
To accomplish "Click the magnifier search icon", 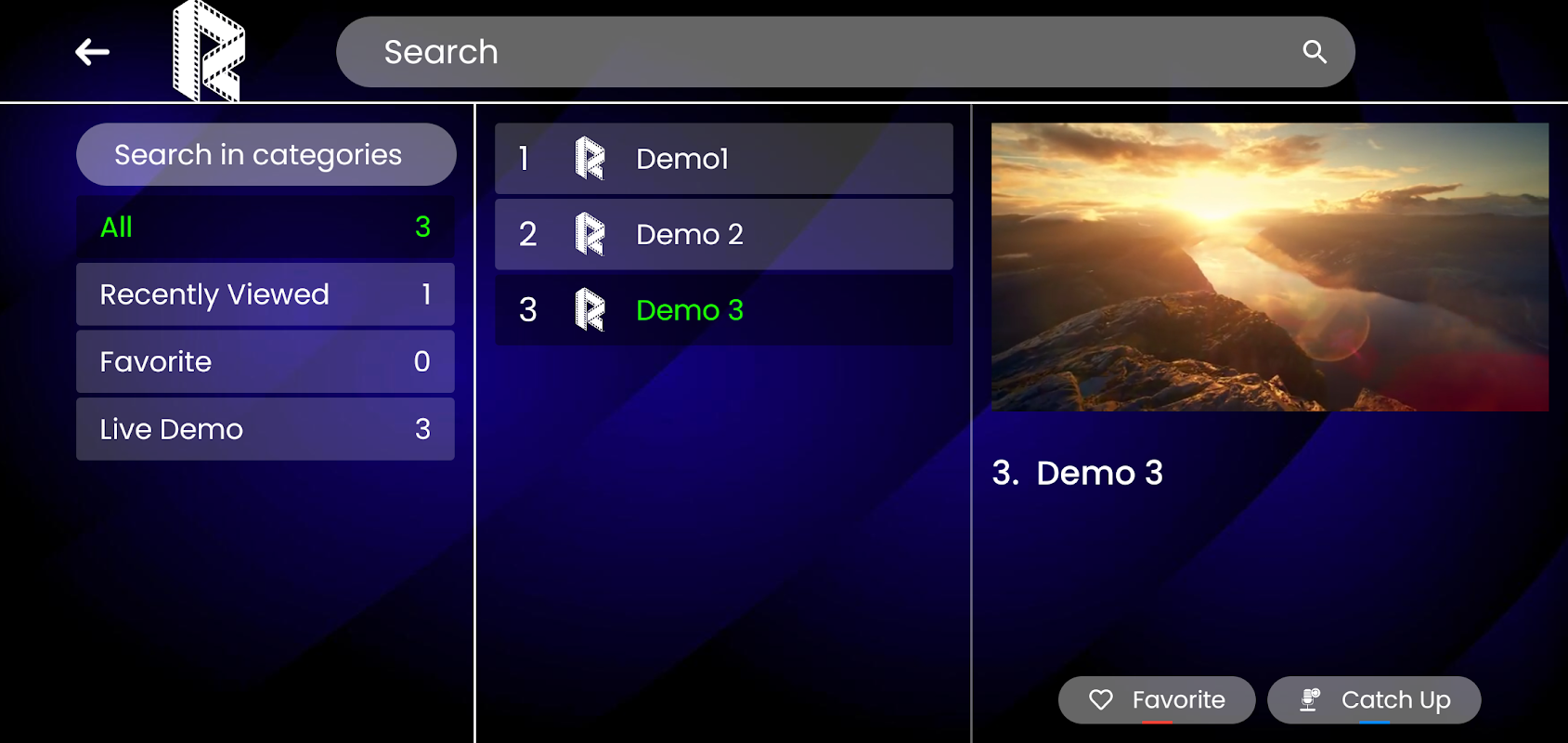I will click(1315, 52).
